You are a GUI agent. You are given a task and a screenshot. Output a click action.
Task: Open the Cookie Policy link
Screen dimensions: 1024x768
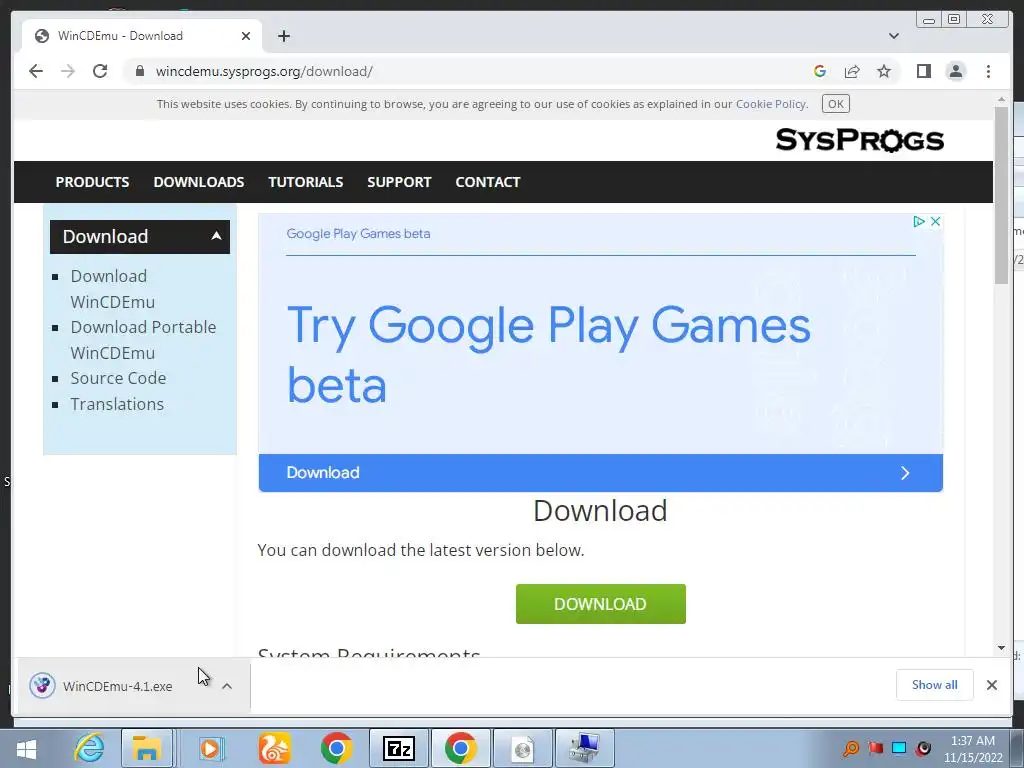[x=771, y=104]
